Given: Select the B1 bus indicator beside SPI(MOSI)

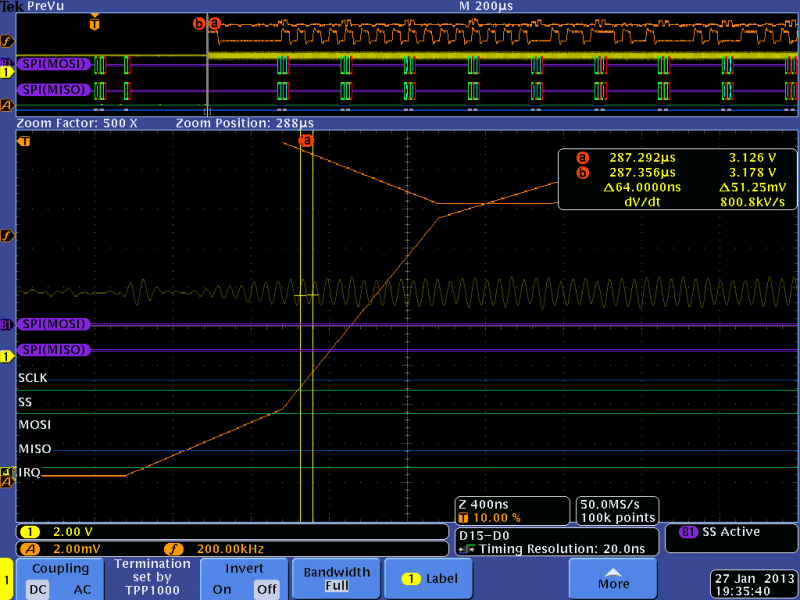Looking at the screenshot, I should pos(7,324).
